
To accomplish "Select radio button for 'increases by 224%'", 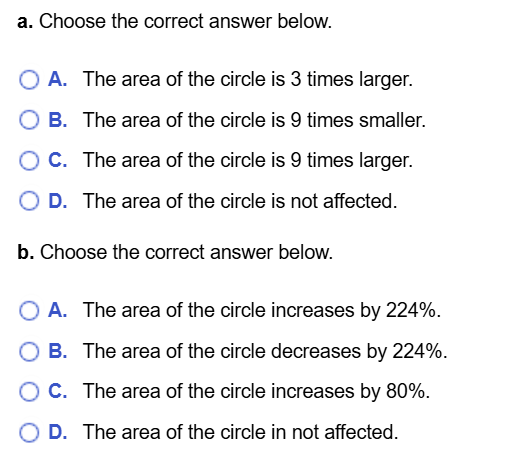I will tap(29, 311).
